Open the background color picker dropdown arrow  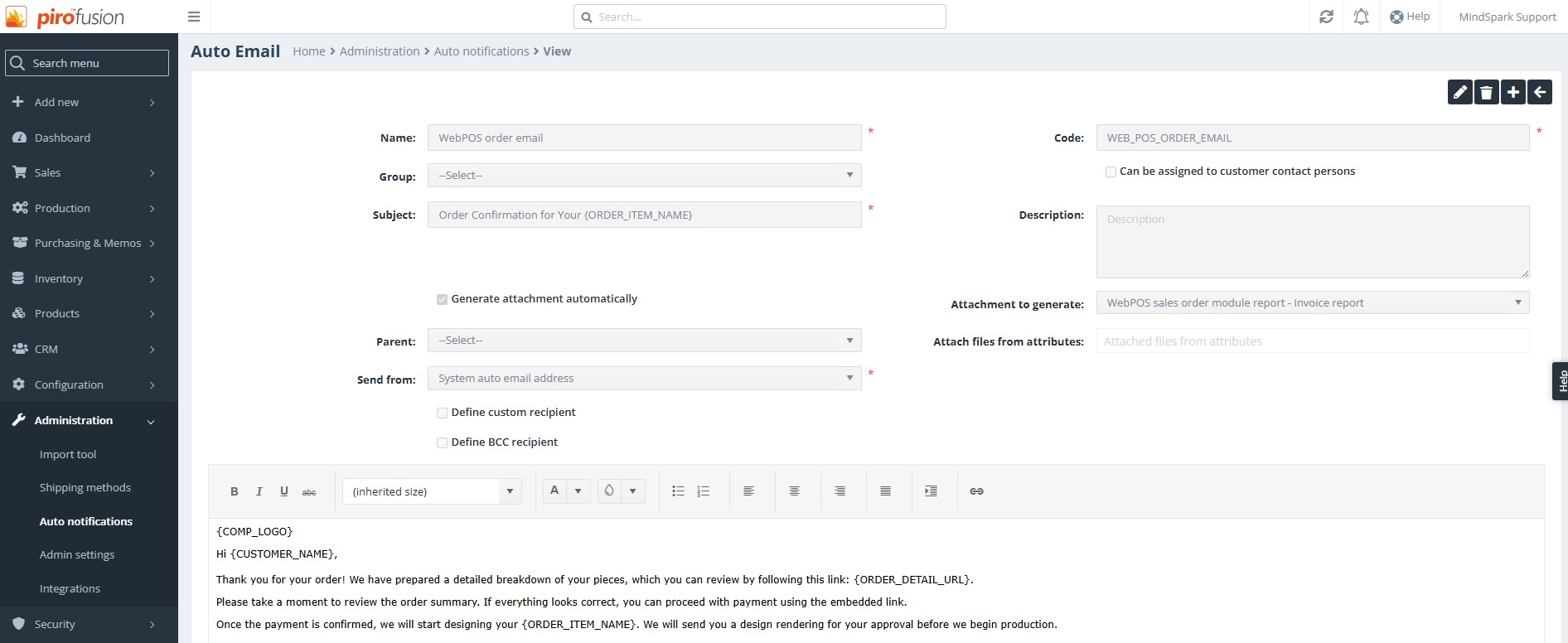(x=632, y=491)
